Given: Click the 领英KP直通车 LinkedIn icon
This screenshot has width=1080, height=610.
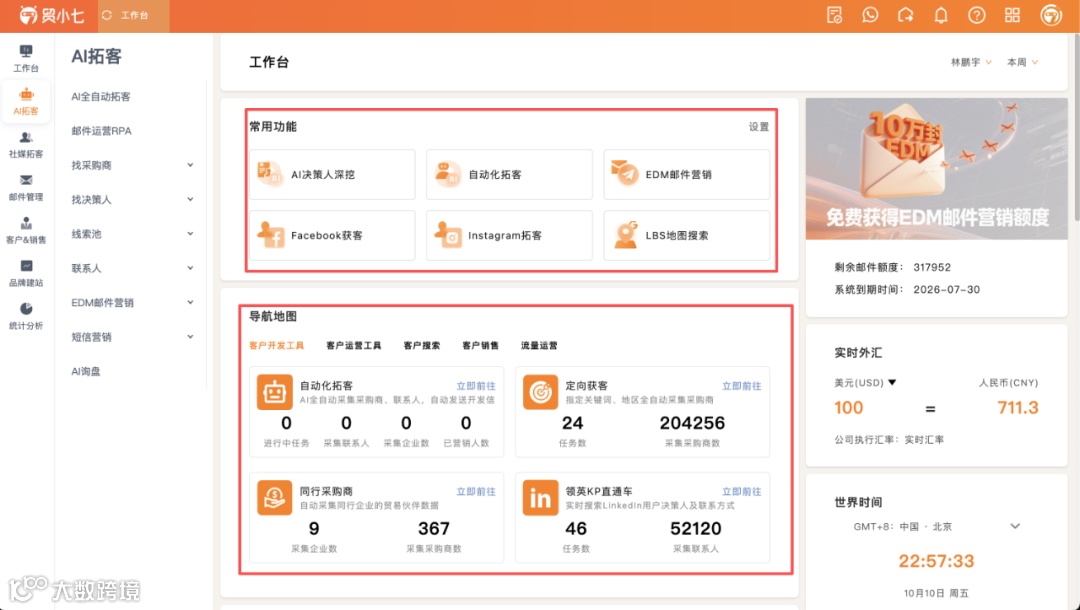Looking at the screenshot, I should coord(541,498).
